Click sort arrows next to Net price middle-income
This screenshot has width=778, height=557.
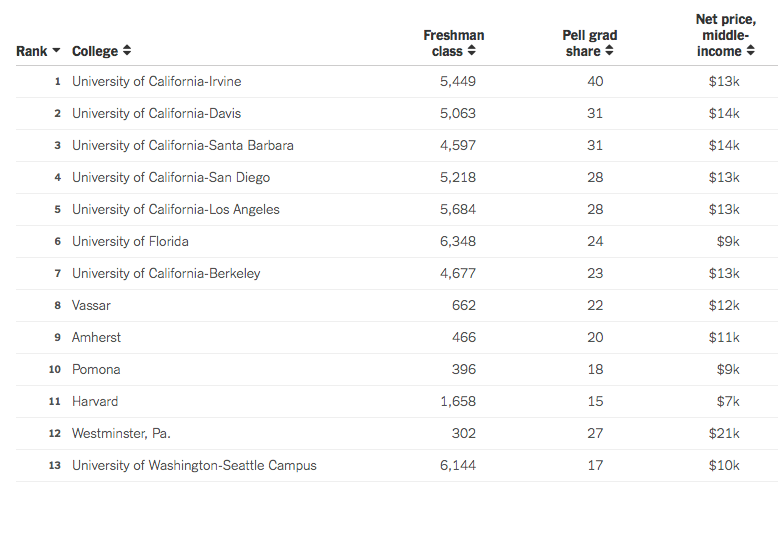point(750,51)
